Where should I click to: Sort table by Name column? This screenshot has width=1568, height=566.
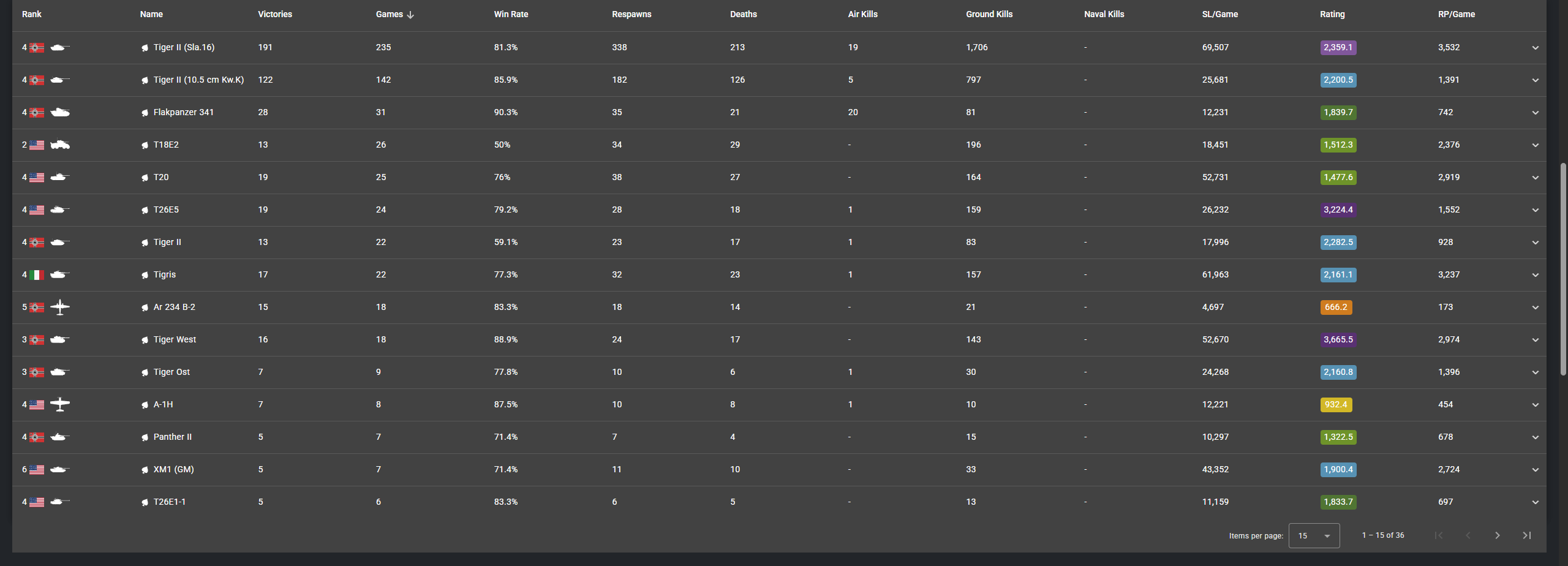(x=151, y=14)
